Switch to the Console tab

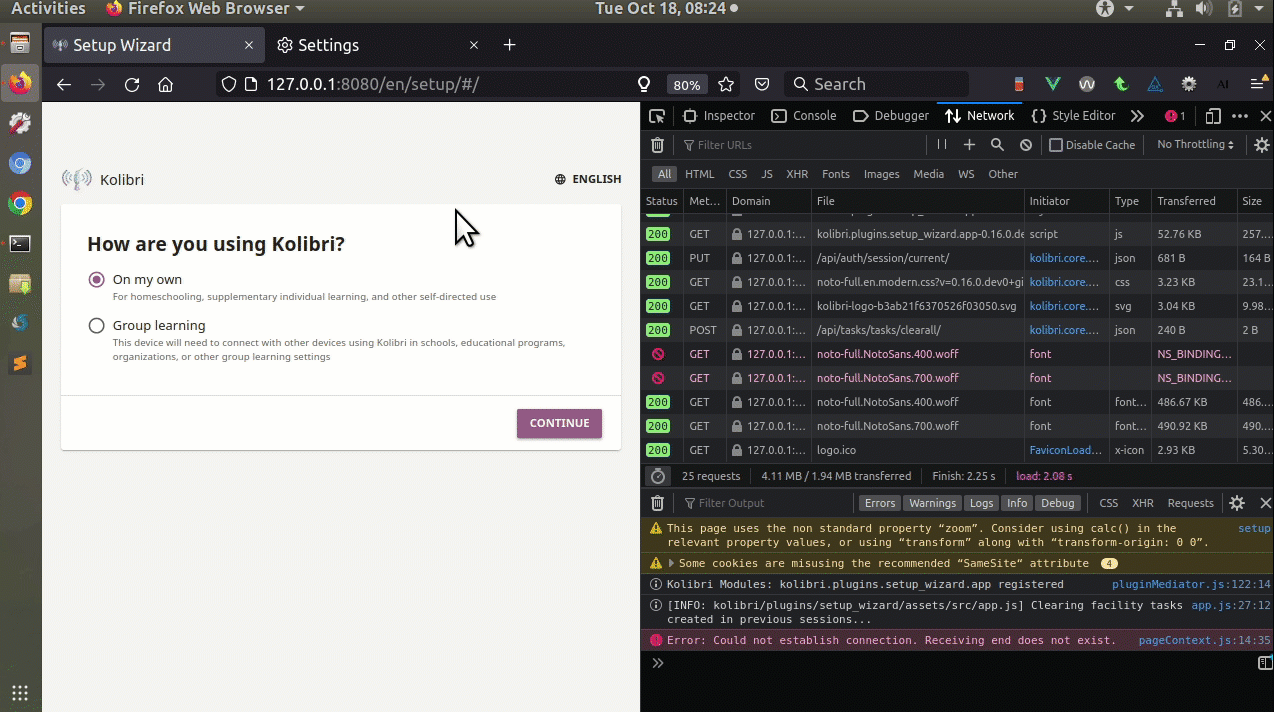point(804,116)
